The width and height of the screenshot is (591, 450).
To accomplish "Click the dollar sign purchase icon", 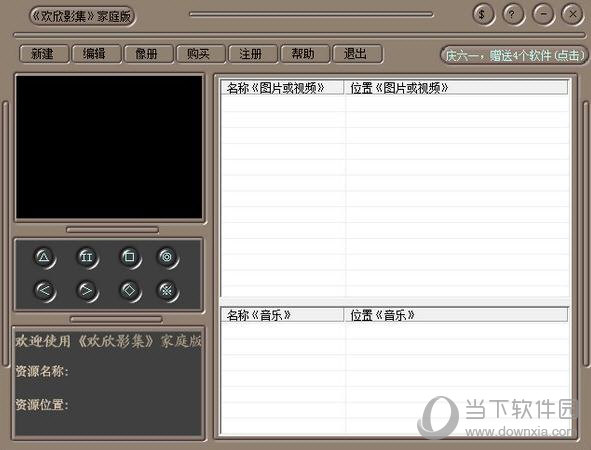I will (483, 15).
